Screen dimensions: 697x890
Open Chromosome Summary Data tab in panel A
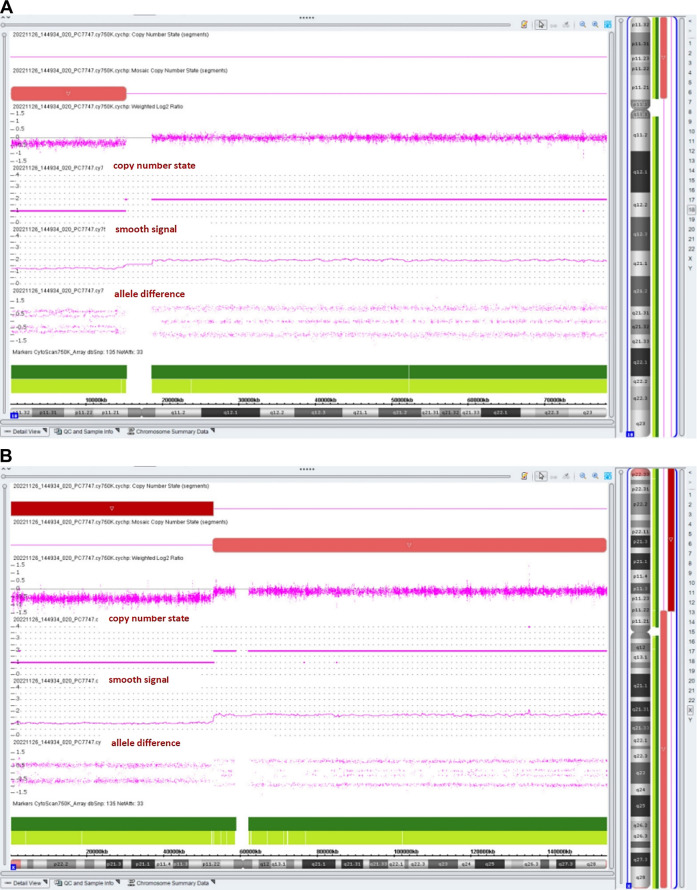click(x=170, y=431)
